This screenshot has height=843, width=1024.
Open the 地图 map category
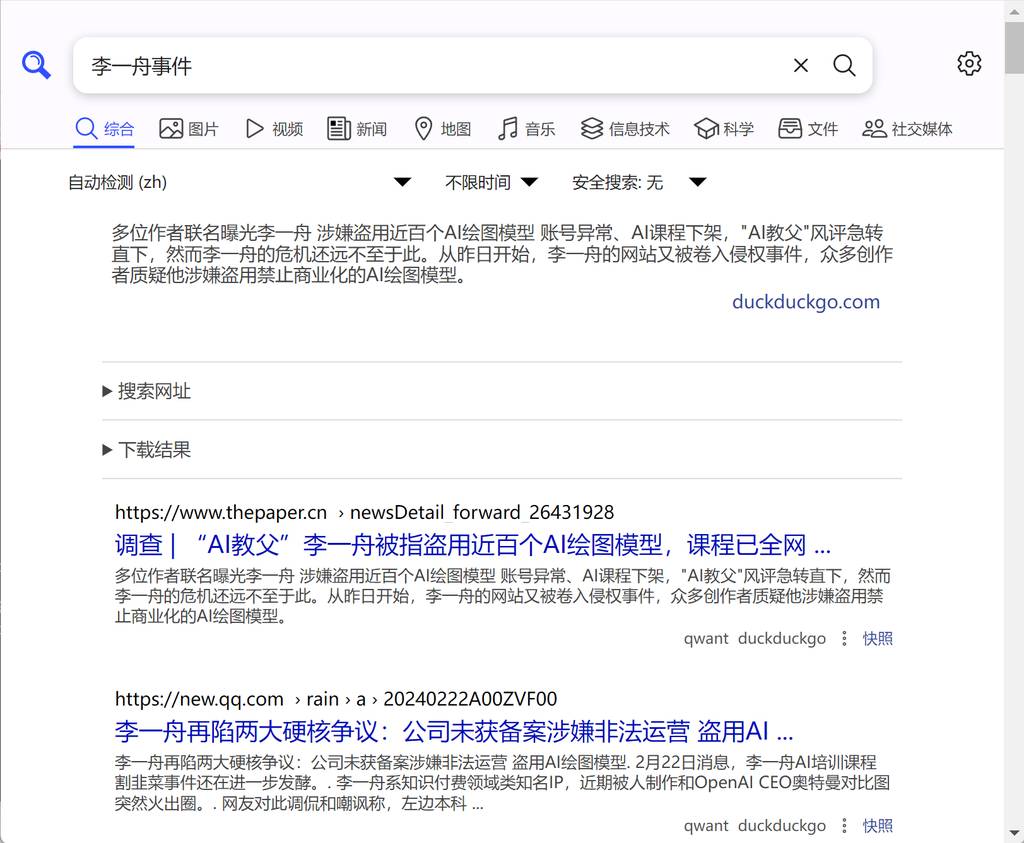(442, 129)
